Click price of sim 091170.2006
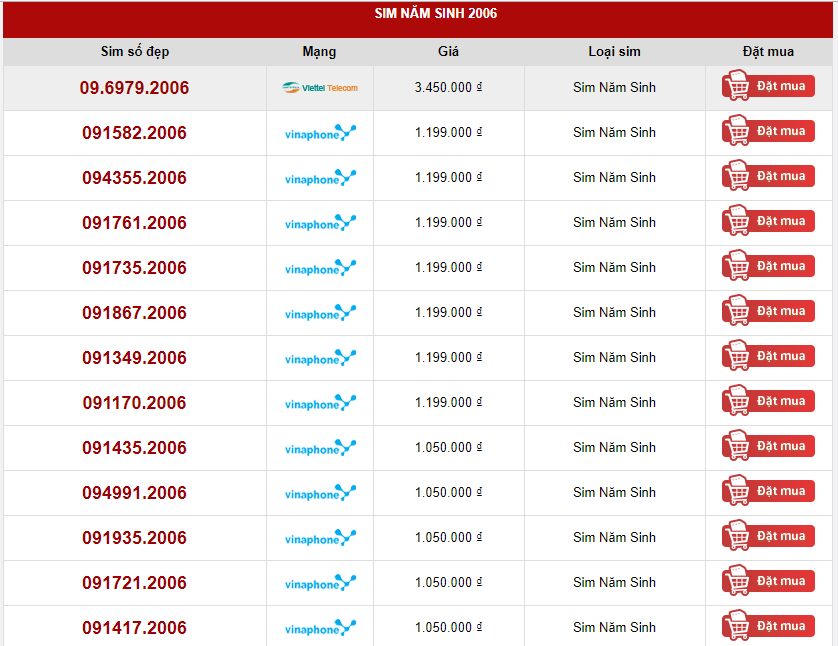The image size is (838, 646). [448, 402]
